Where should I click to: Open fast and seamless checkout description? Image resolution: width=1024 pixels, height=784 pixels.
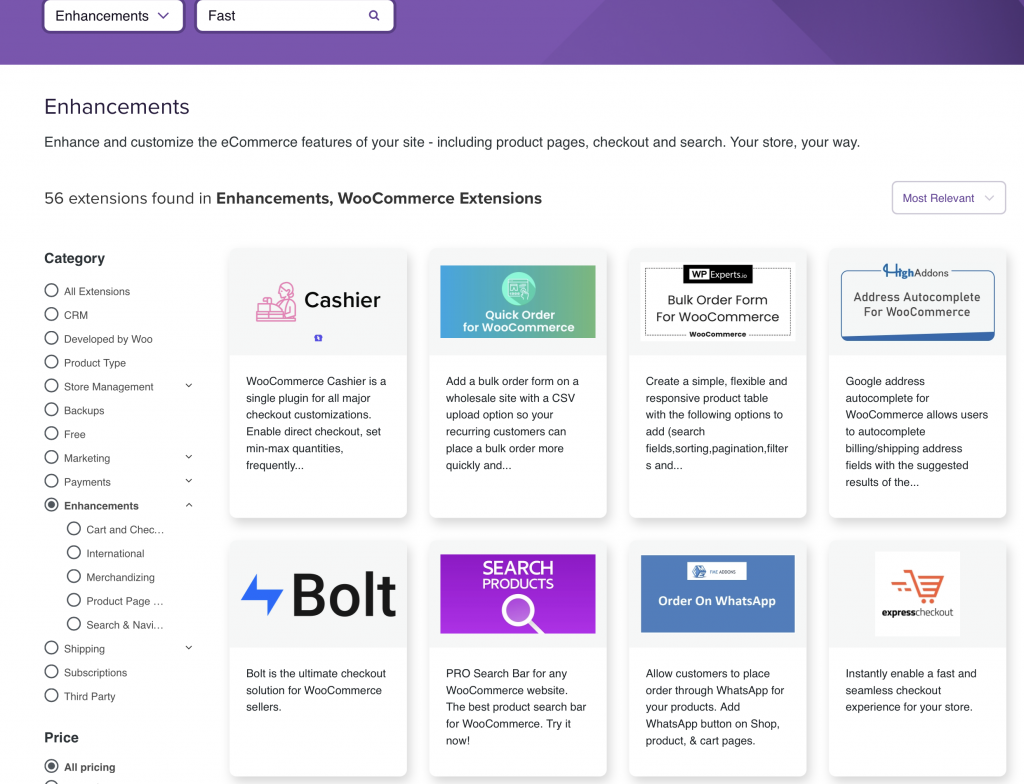tap(911, 690)
